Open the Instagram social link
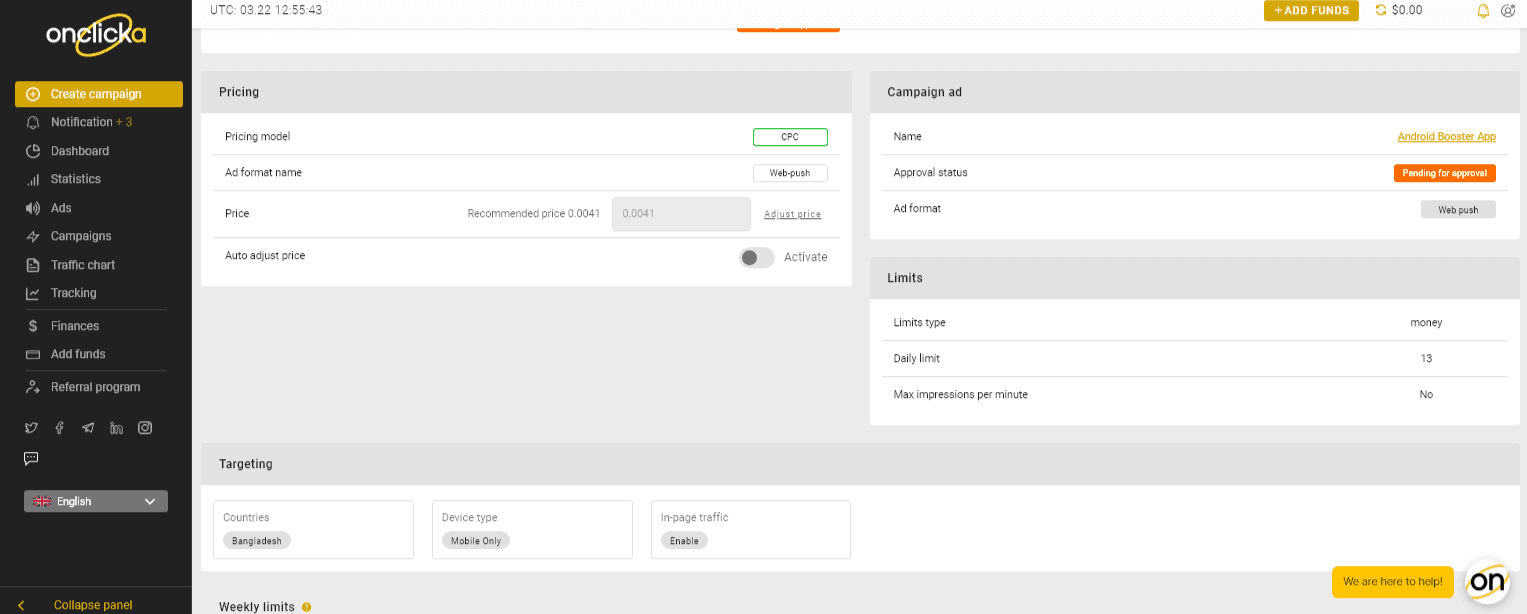1527x614 pixels. [145, 428]
